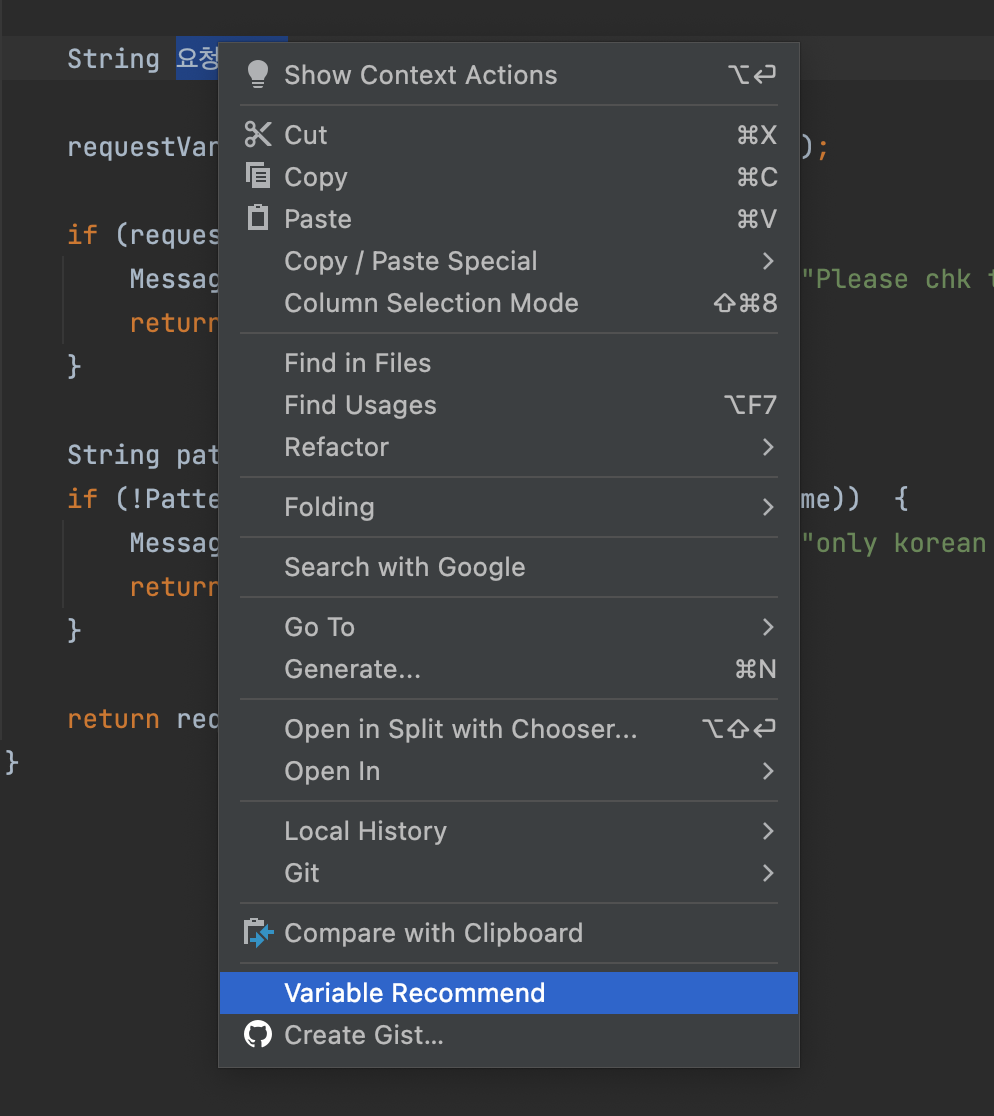Click the Show Context Actions lightbulb icon
Image resolution: width=994 pixels, height=1116 pixels.
pos(258,74)
